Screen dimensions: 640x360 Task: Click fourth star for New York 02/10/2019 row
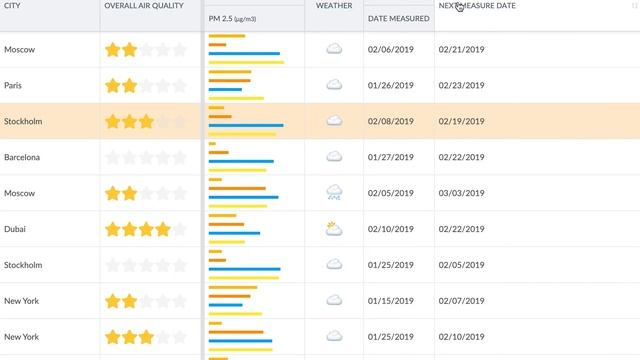pos(163,337)
